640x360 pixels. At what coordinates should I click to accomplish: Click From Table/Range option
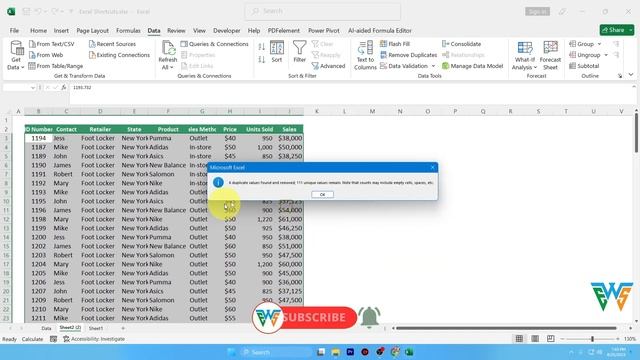(56, 66)
